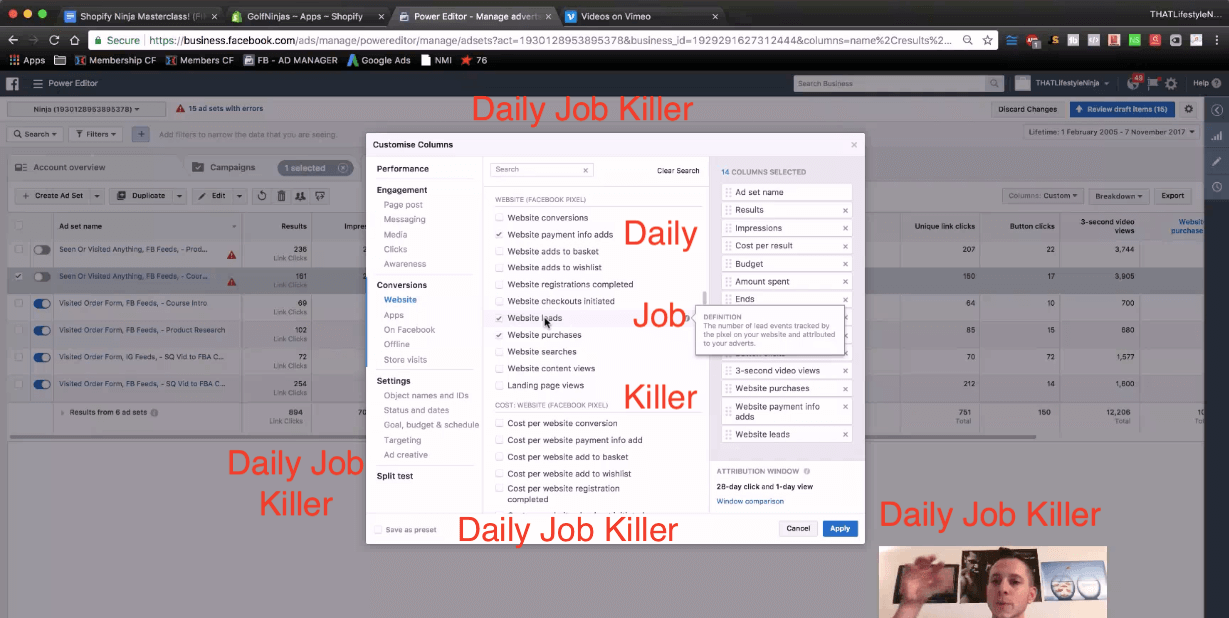
Task: Open the Facebook home logo icon
Action: click(14, 84)
